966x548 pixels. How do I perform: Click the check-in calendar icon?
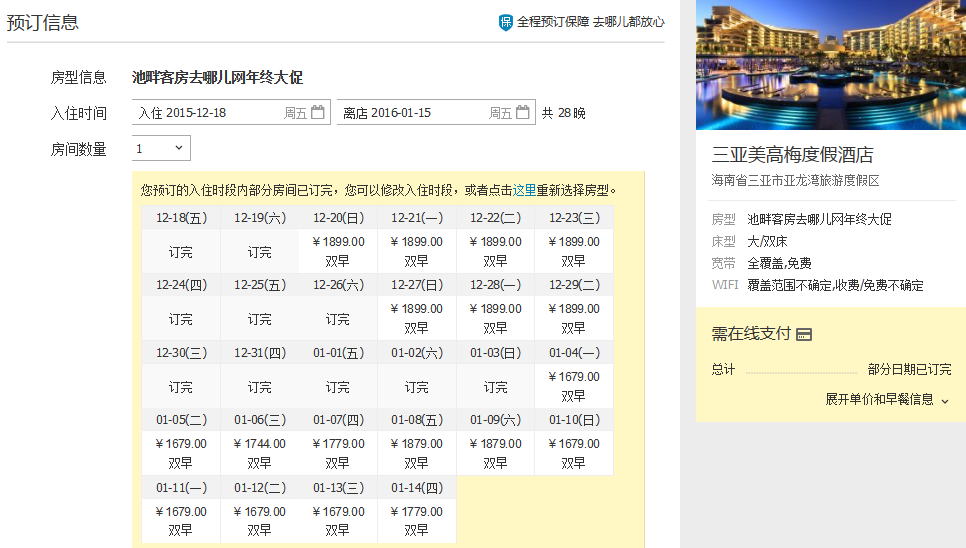coord(317,113)
